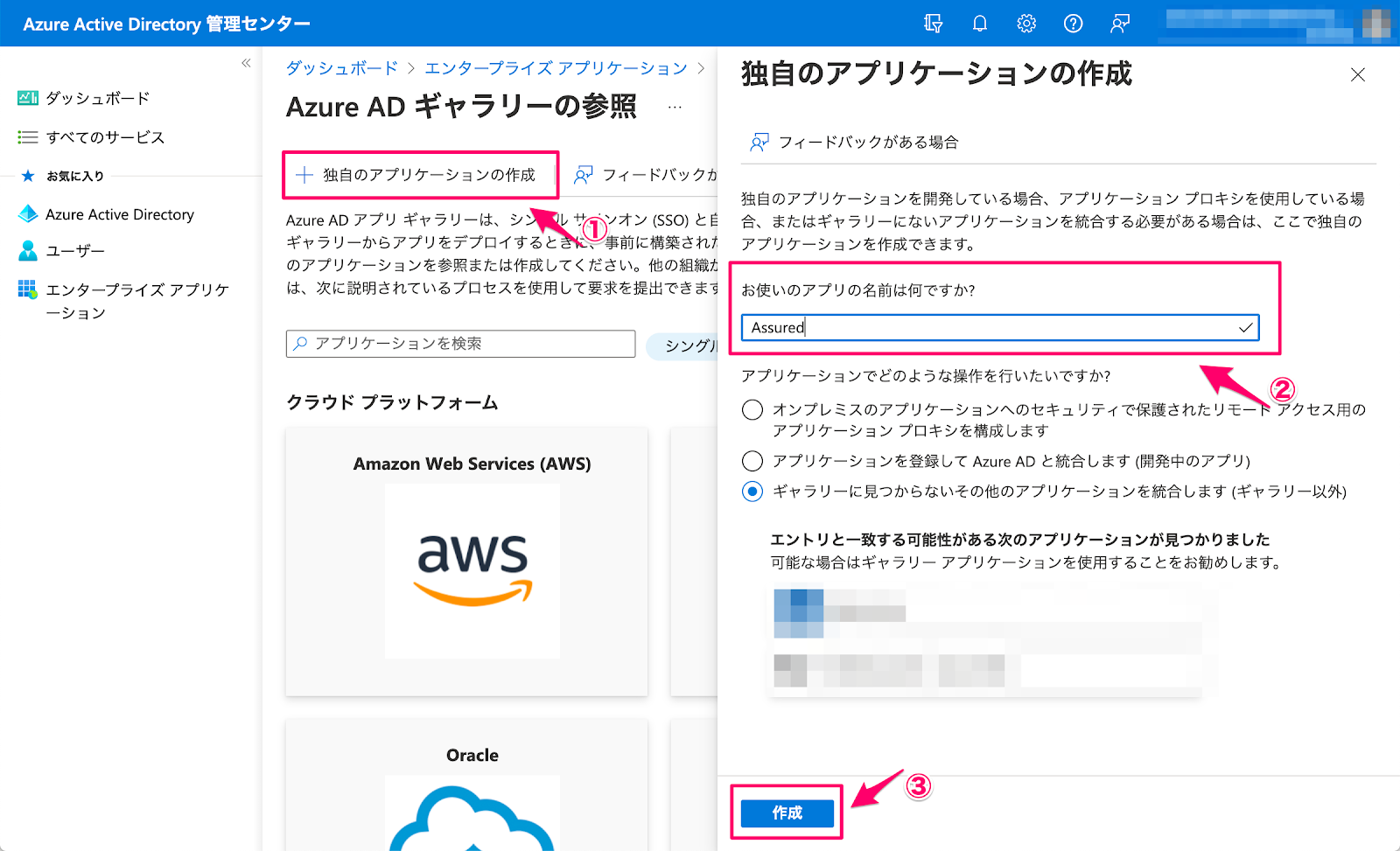Select the non-gallery application integration radio
This screenshot has height=851, width=1400.
click(x=752, y=492)
